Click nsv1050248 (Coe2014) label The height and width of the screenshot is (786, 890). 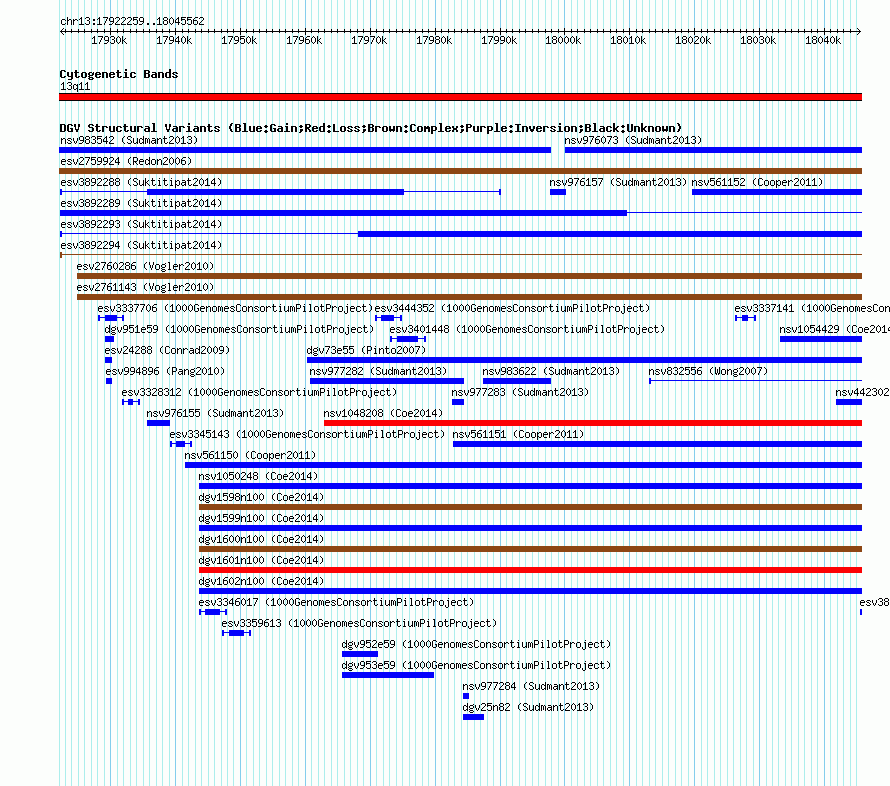point(258,476)
